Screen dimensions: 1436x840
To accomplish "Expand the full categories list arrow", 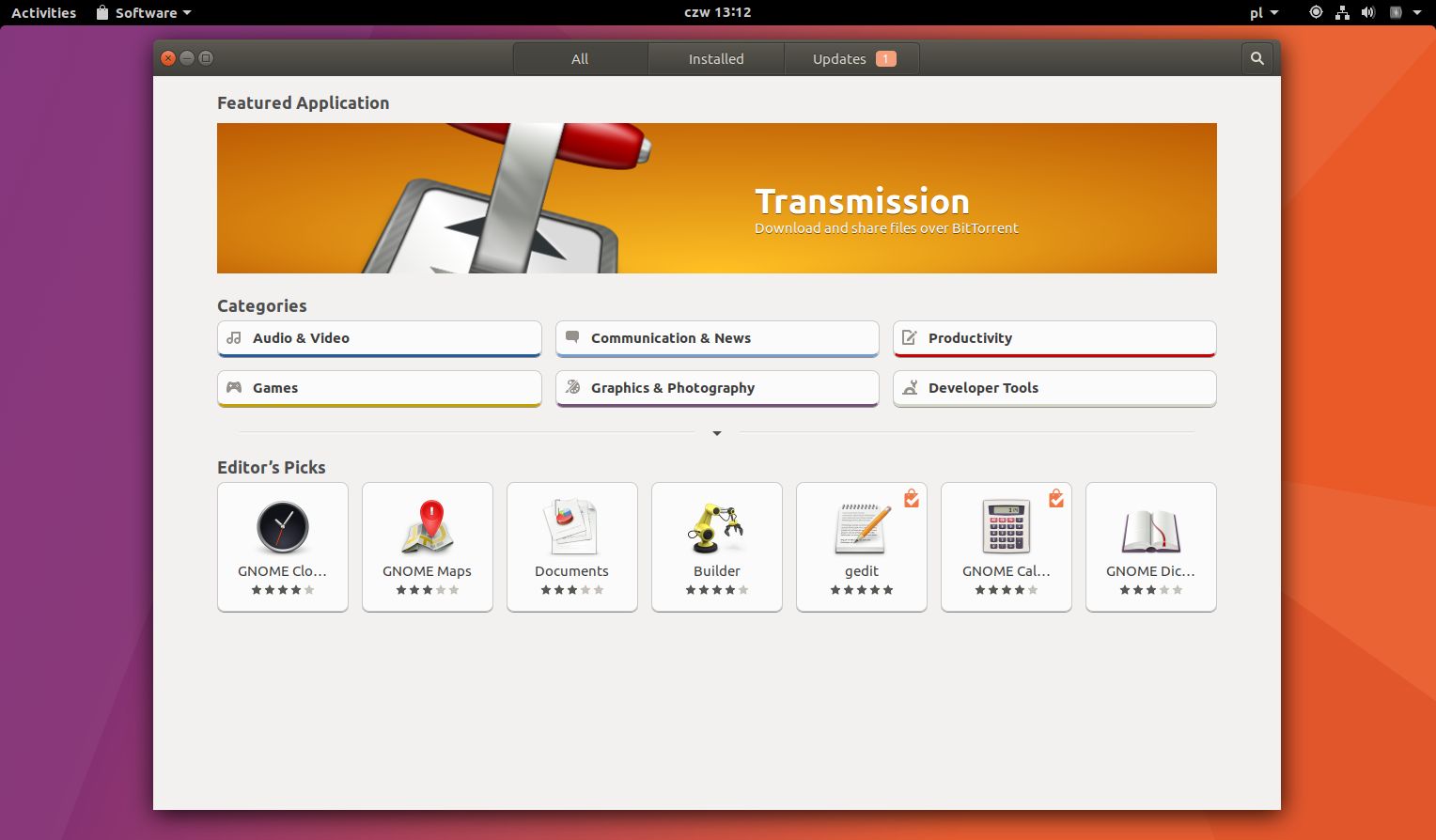I will point(717,433).
